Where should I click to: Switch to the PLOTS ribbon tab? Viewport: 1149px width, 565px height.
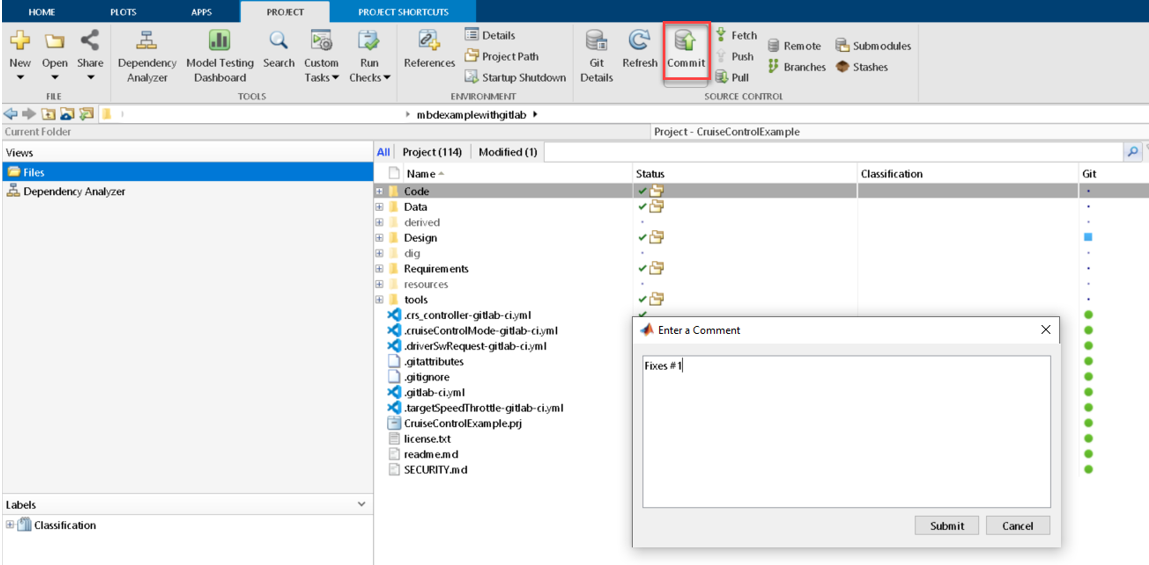pyautogui.click(x=123, y=12)
